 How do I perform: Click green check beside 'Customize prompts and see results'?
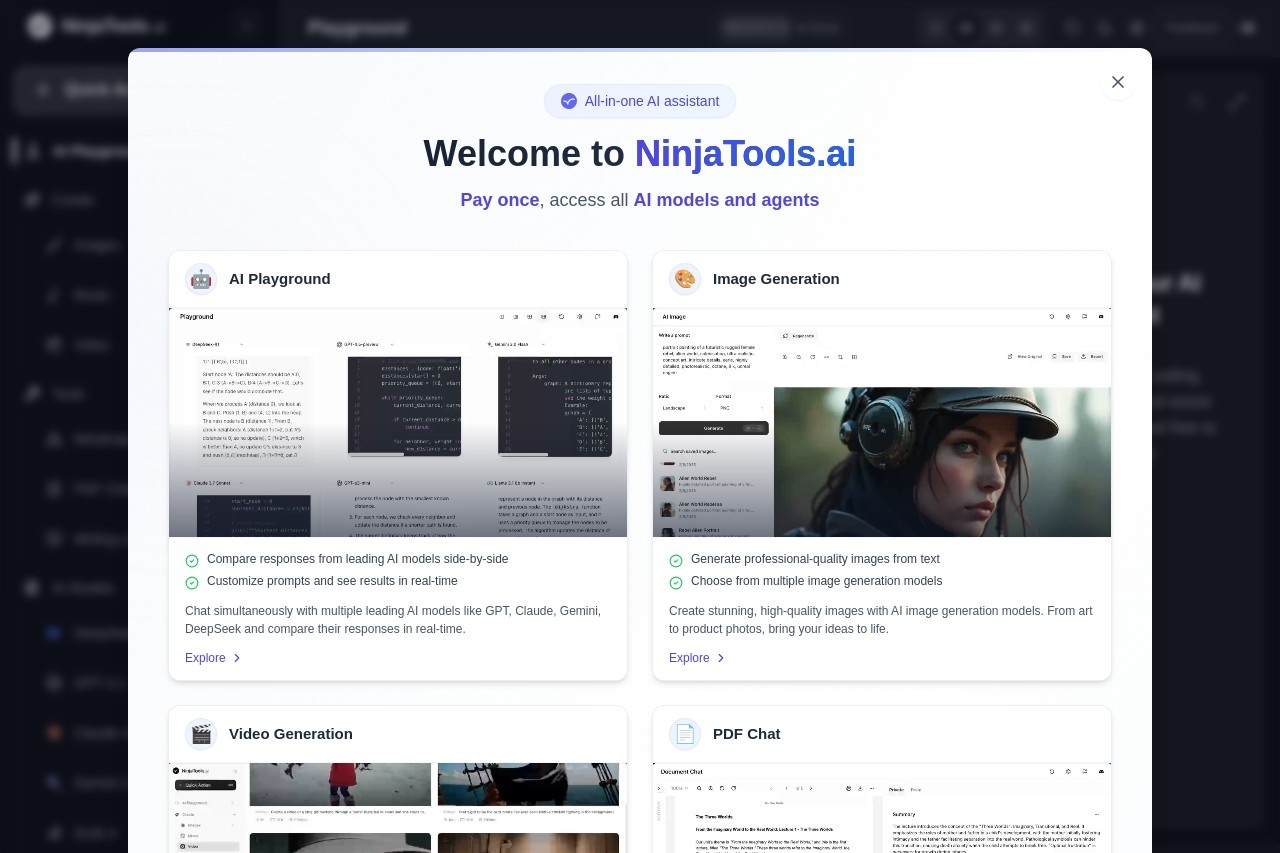(x=192, y=582)
